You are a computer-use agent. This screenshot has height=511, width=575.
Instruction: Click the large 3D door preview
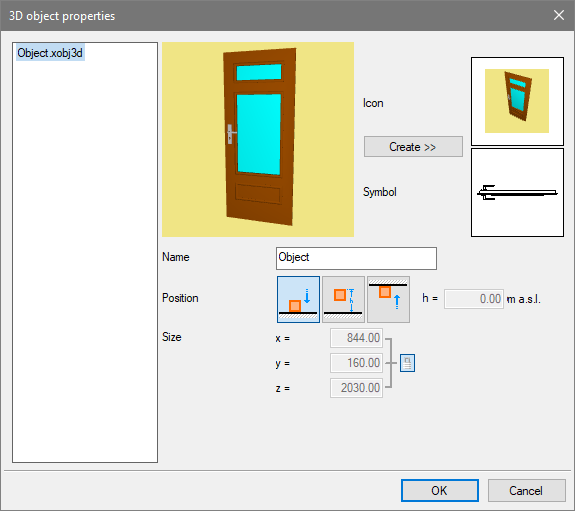[x=258, y=139]
